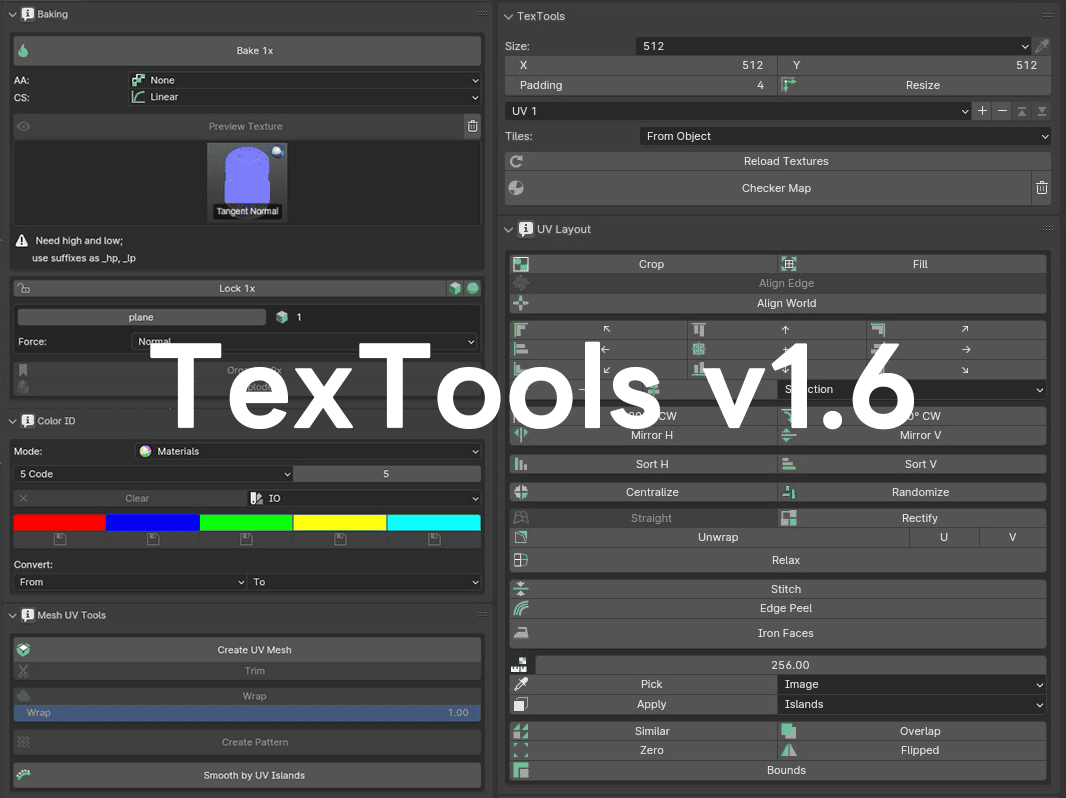Viewport: 1066px width, 798px height.
Task: Select the Tangent Normal thumbnail
Action: (247, 181)
